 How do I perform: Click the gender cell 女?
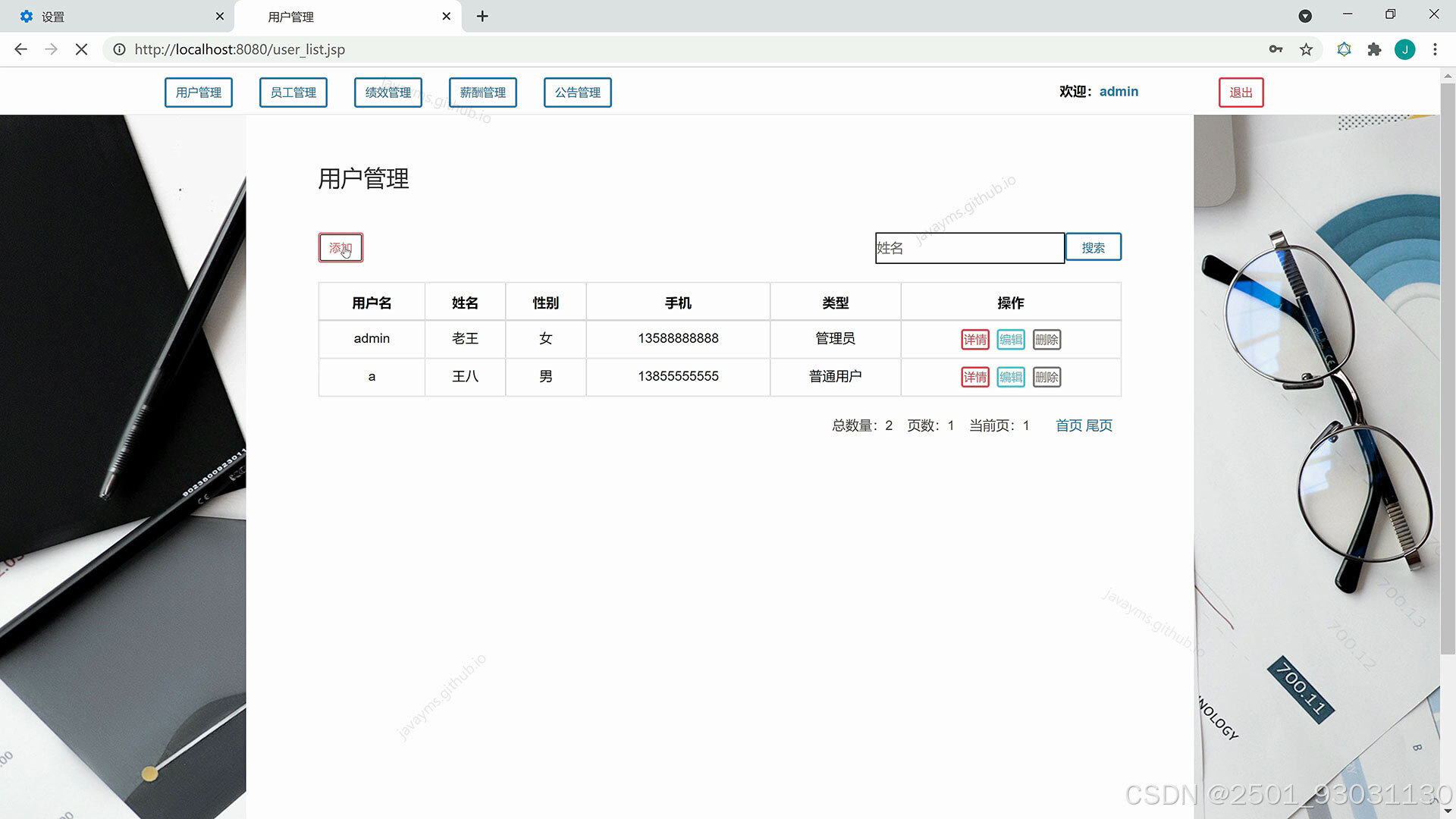pyautogui.click(x=545, y=338)
